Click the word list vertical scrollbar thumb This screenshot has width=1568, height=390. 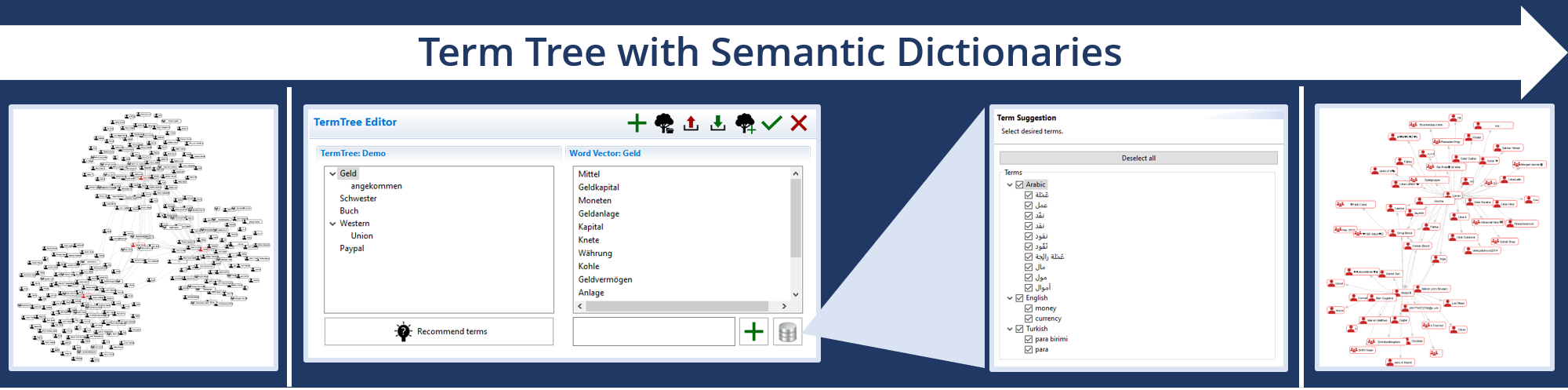point(796,218)
